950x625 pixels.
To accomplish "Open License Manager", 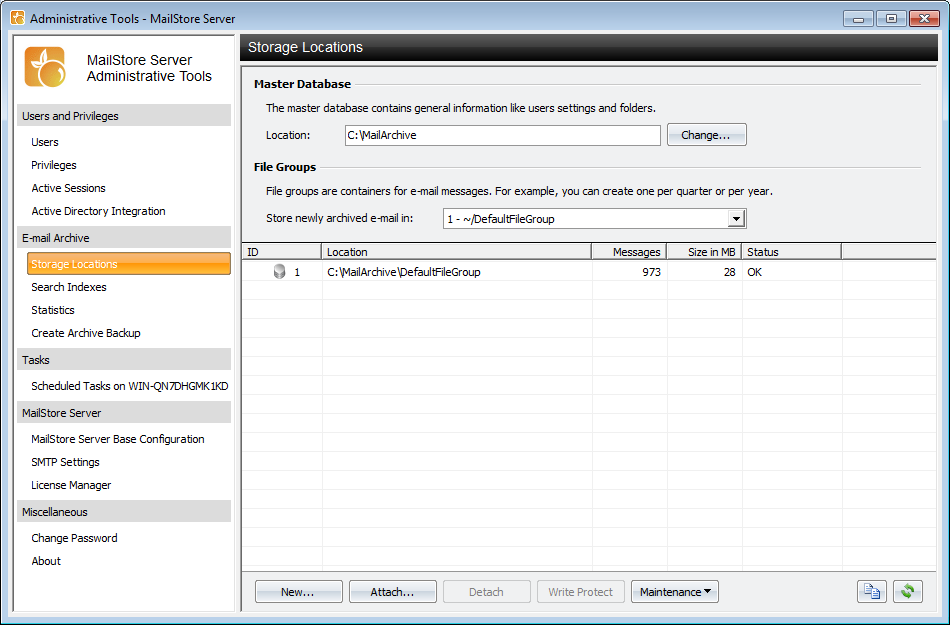I will pyautogui.click(x=71, y=485).
